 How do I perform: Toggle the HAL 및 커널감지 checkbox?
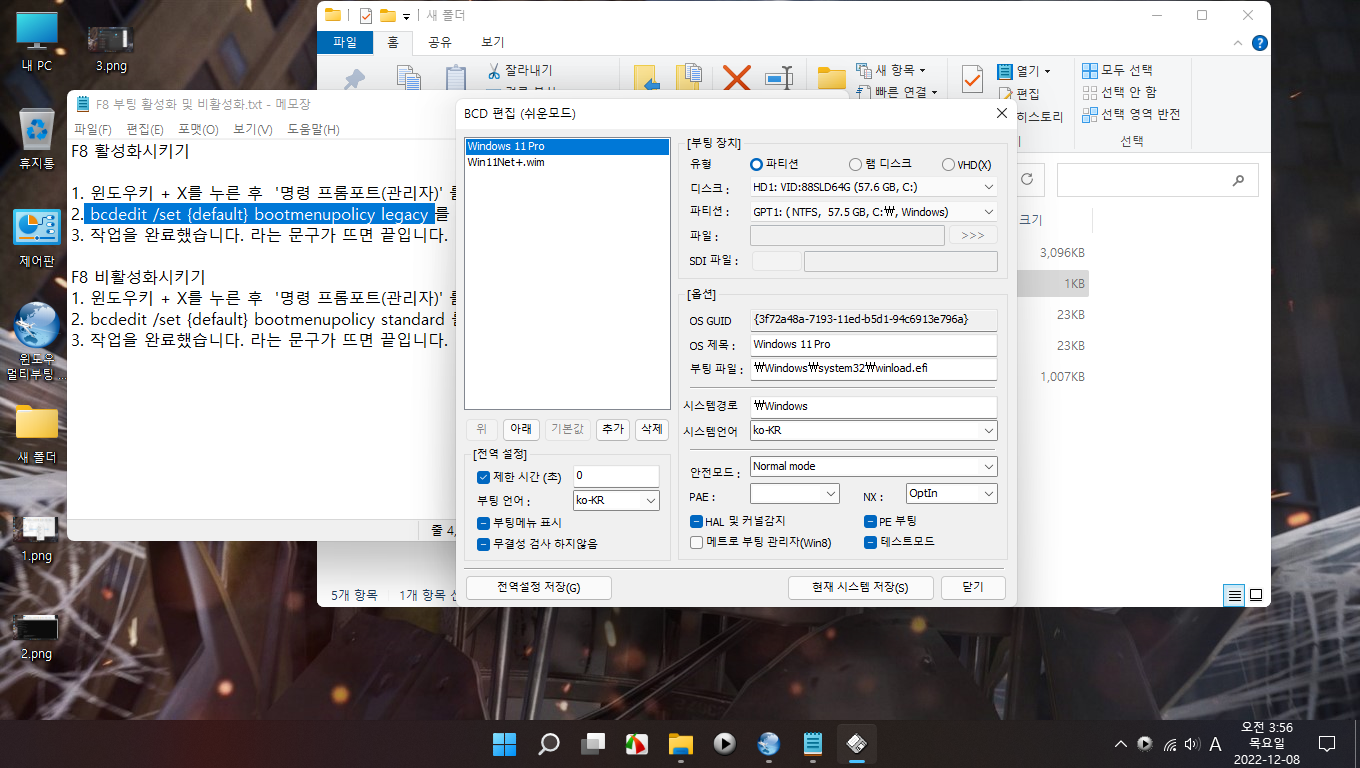point(696,521)
